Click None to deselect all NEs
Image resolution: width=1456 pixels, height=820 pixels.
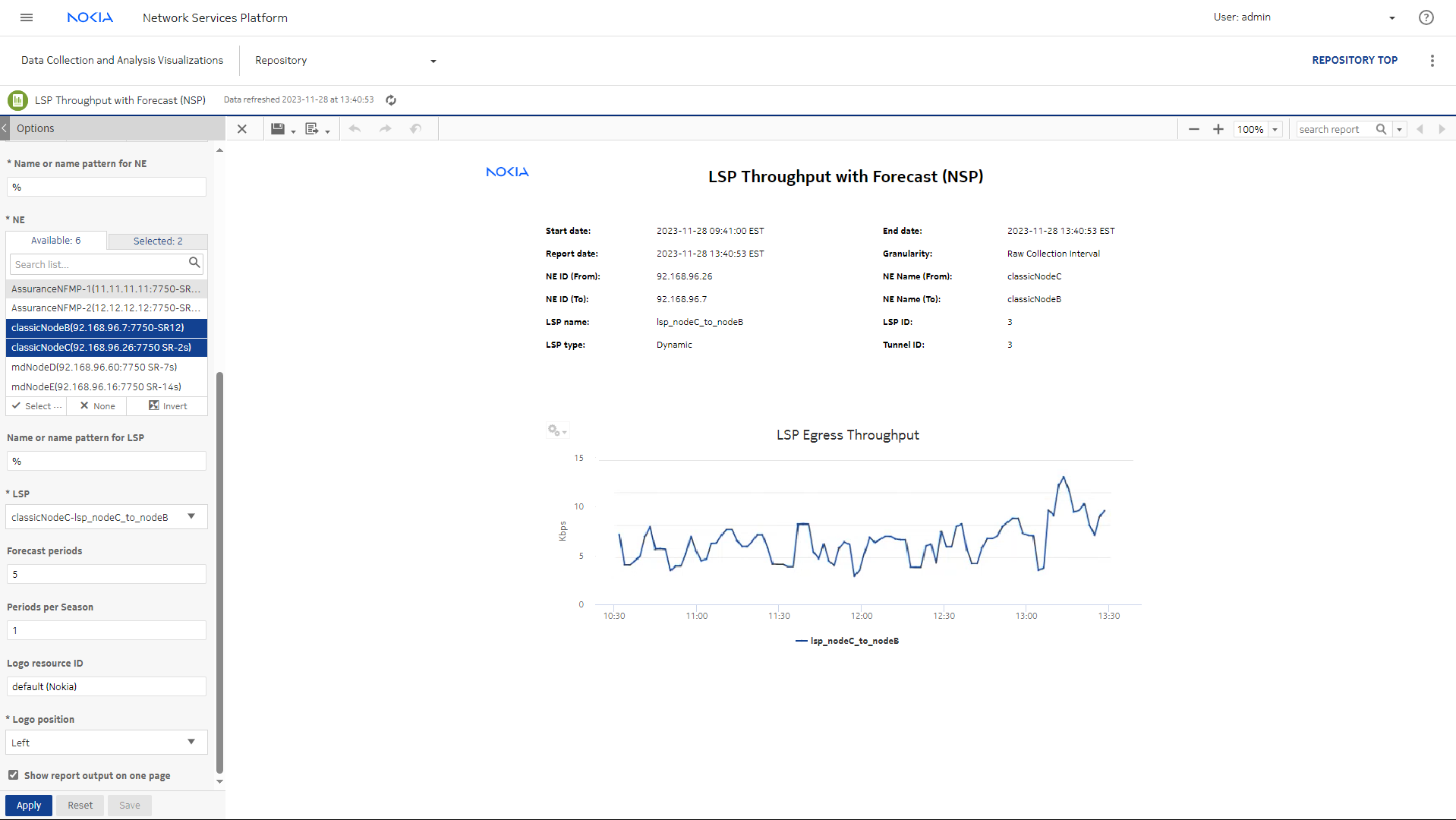[97, 406]
